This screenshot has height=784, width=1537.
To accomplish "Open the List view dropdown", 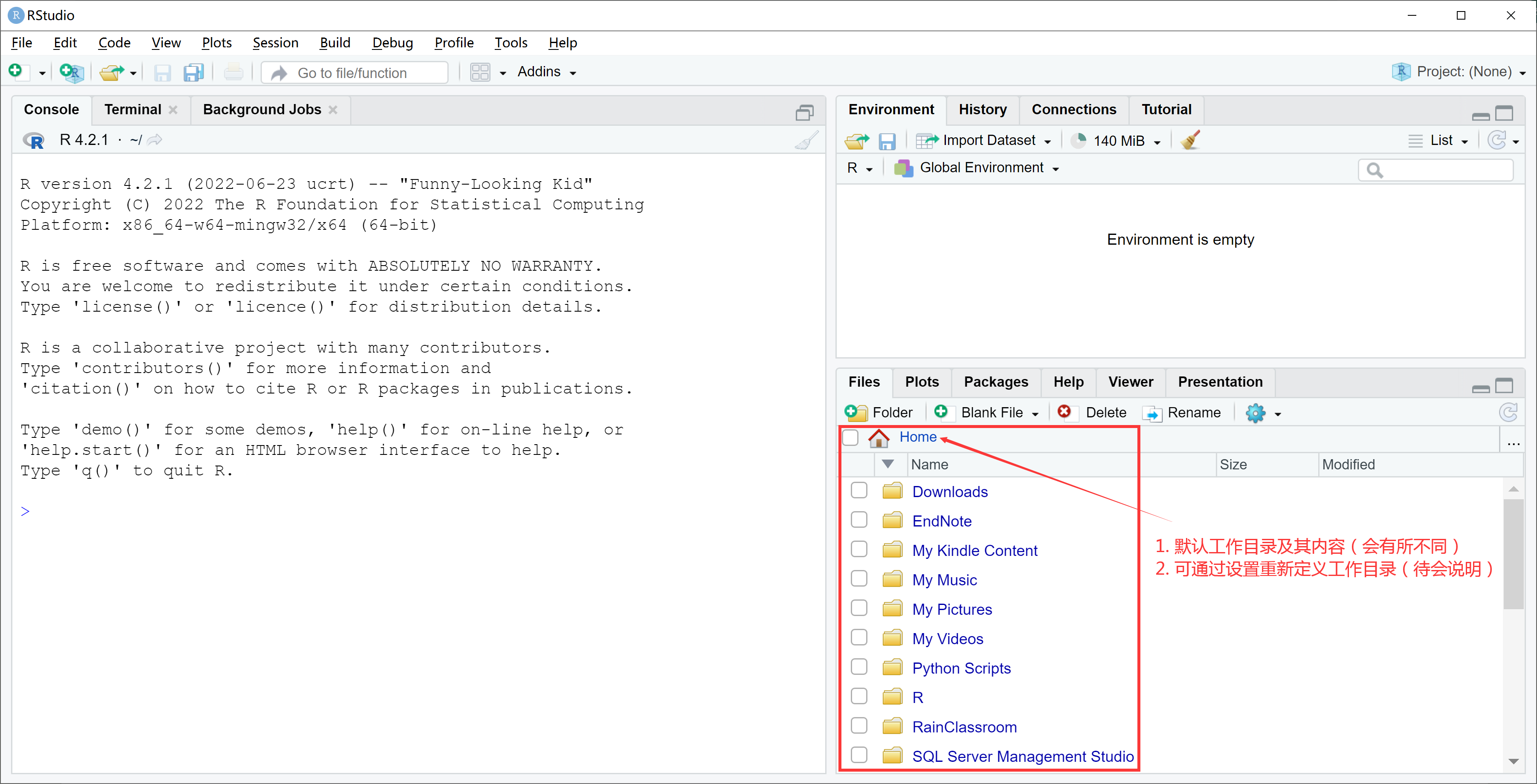I will pyautogui.click(x=1438, y=141).
